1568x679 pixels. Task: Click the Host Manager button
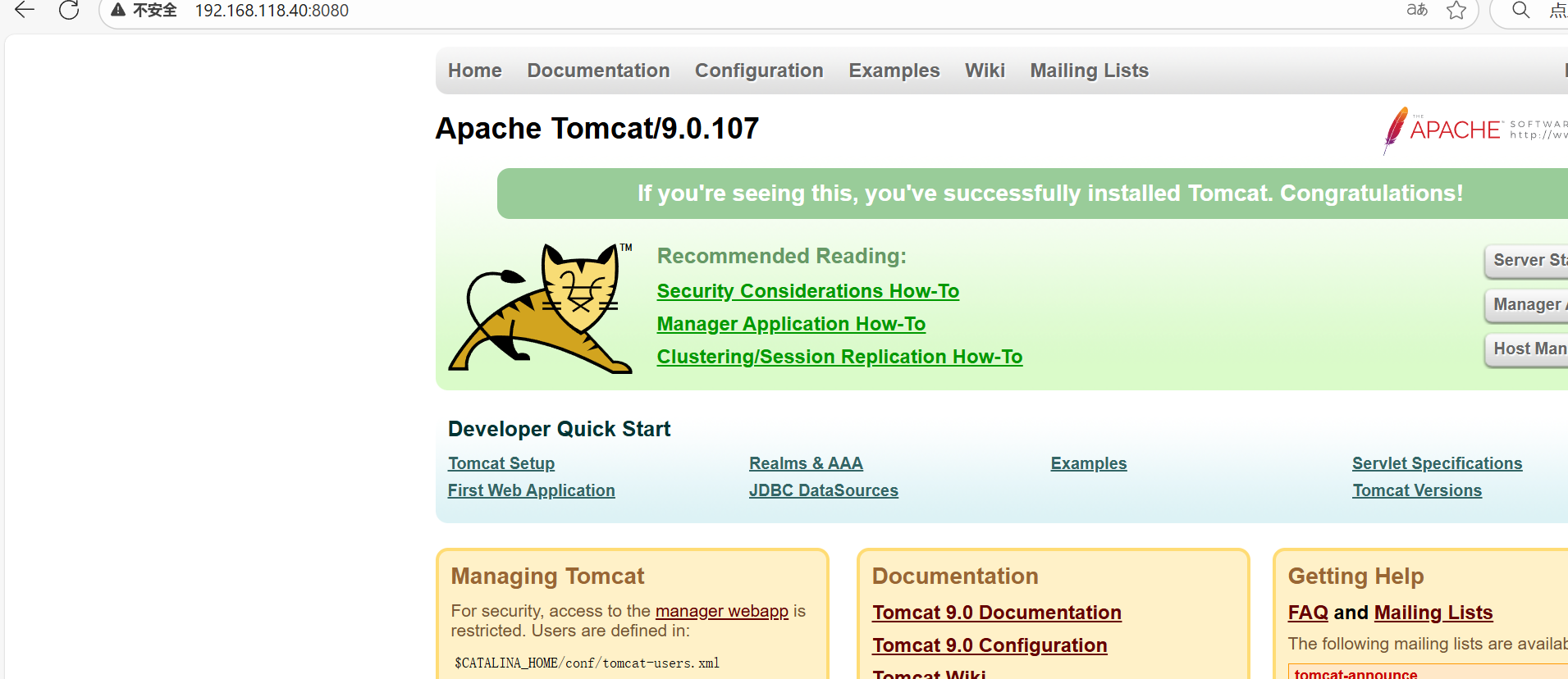coord(1527,349)
